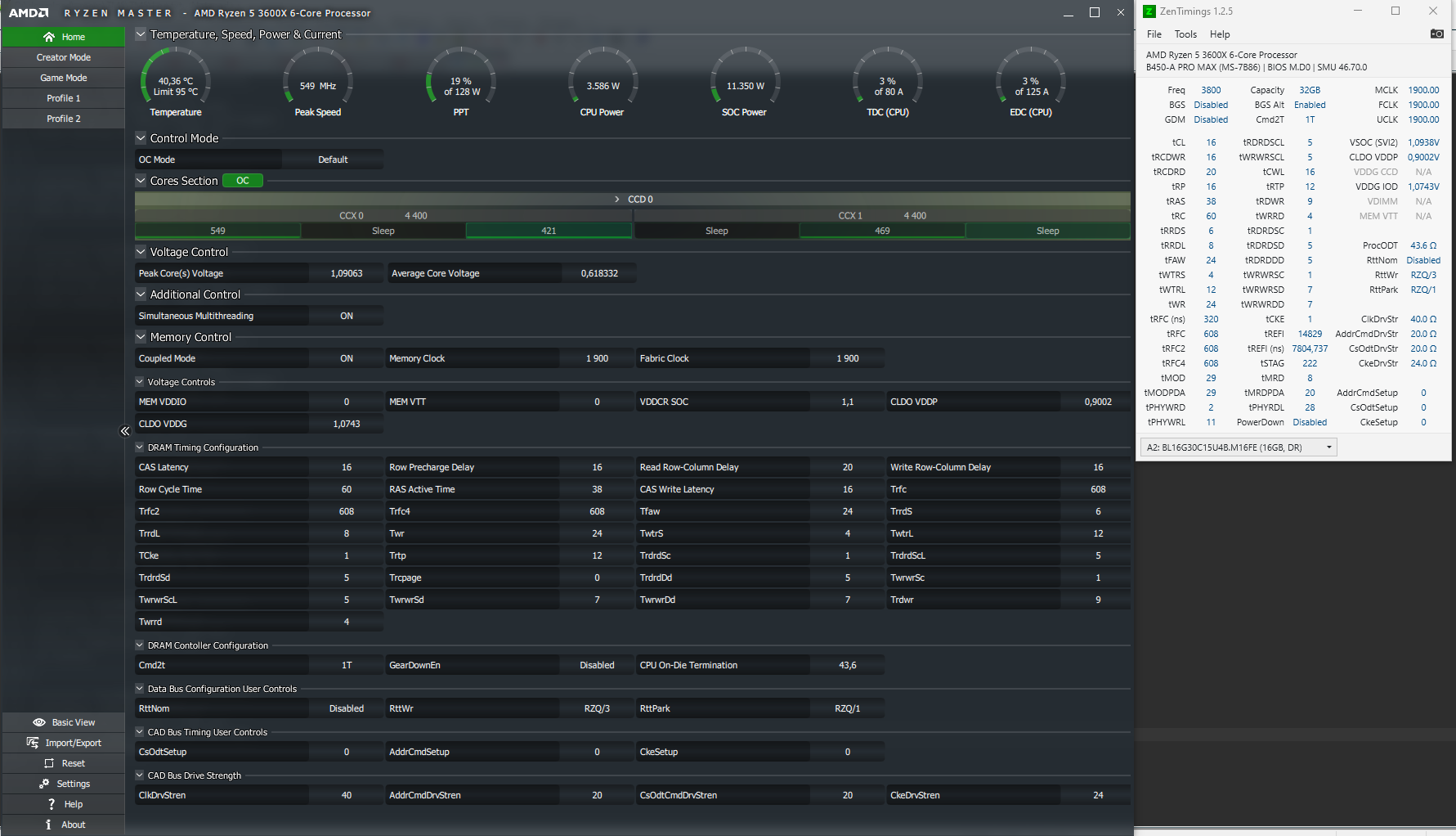Viewport: 1456px width, 836px height.
Task: Click the Settings label in sidebar
Action: pos(74,784)
